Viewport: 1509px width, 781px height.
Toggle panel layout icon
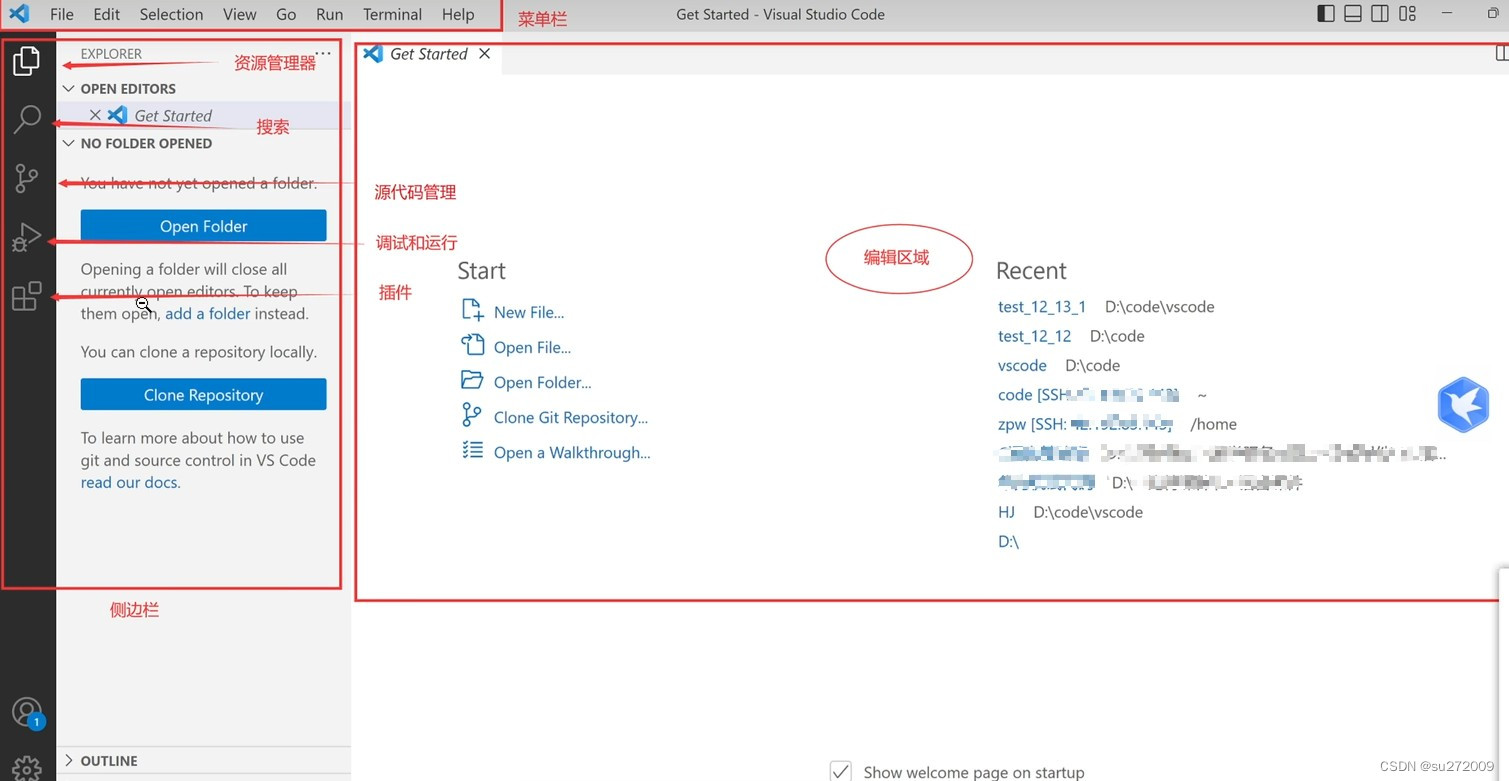(1353, 14)
